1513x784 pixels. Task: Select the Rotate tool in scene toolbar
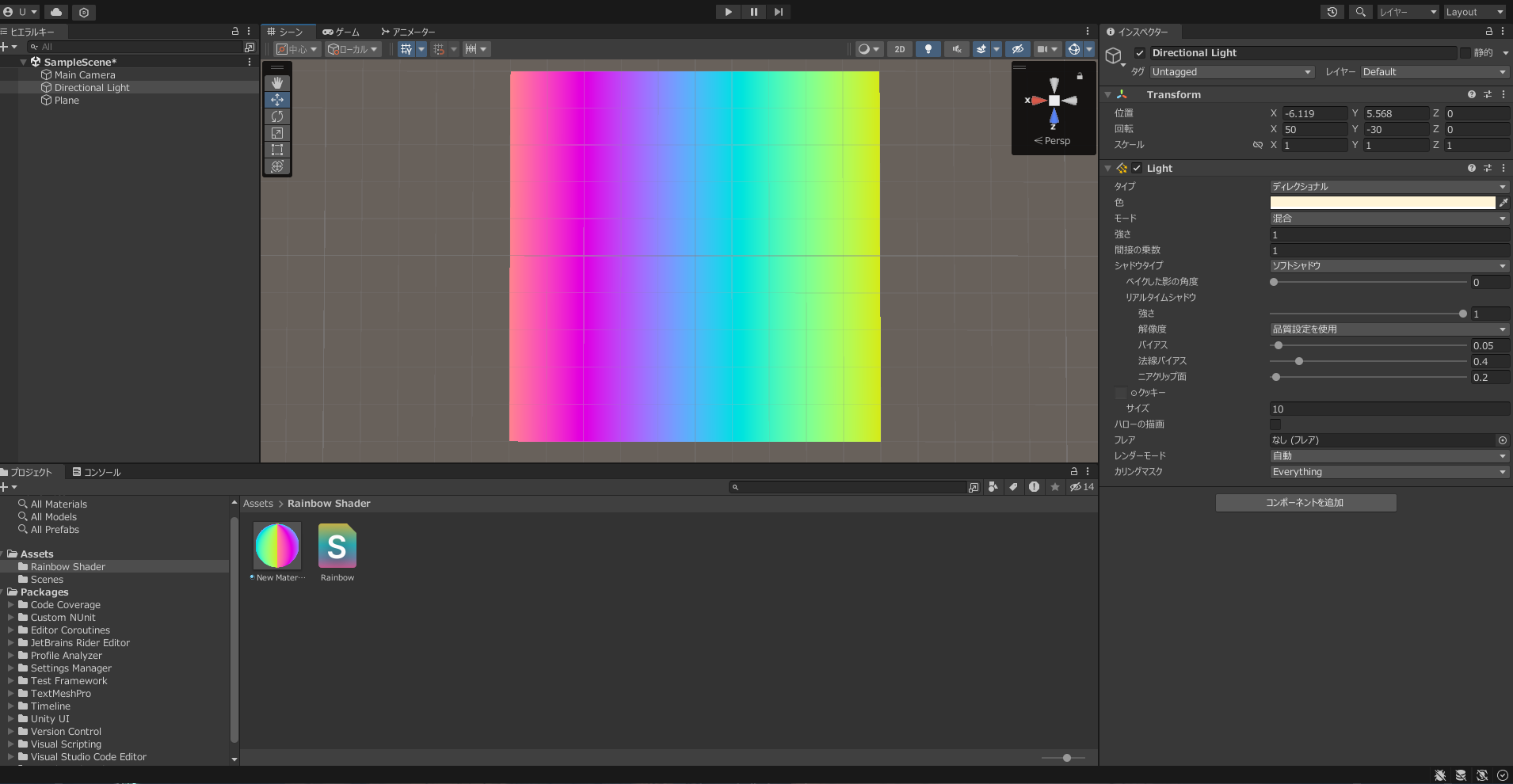click(x=277, y=116)
